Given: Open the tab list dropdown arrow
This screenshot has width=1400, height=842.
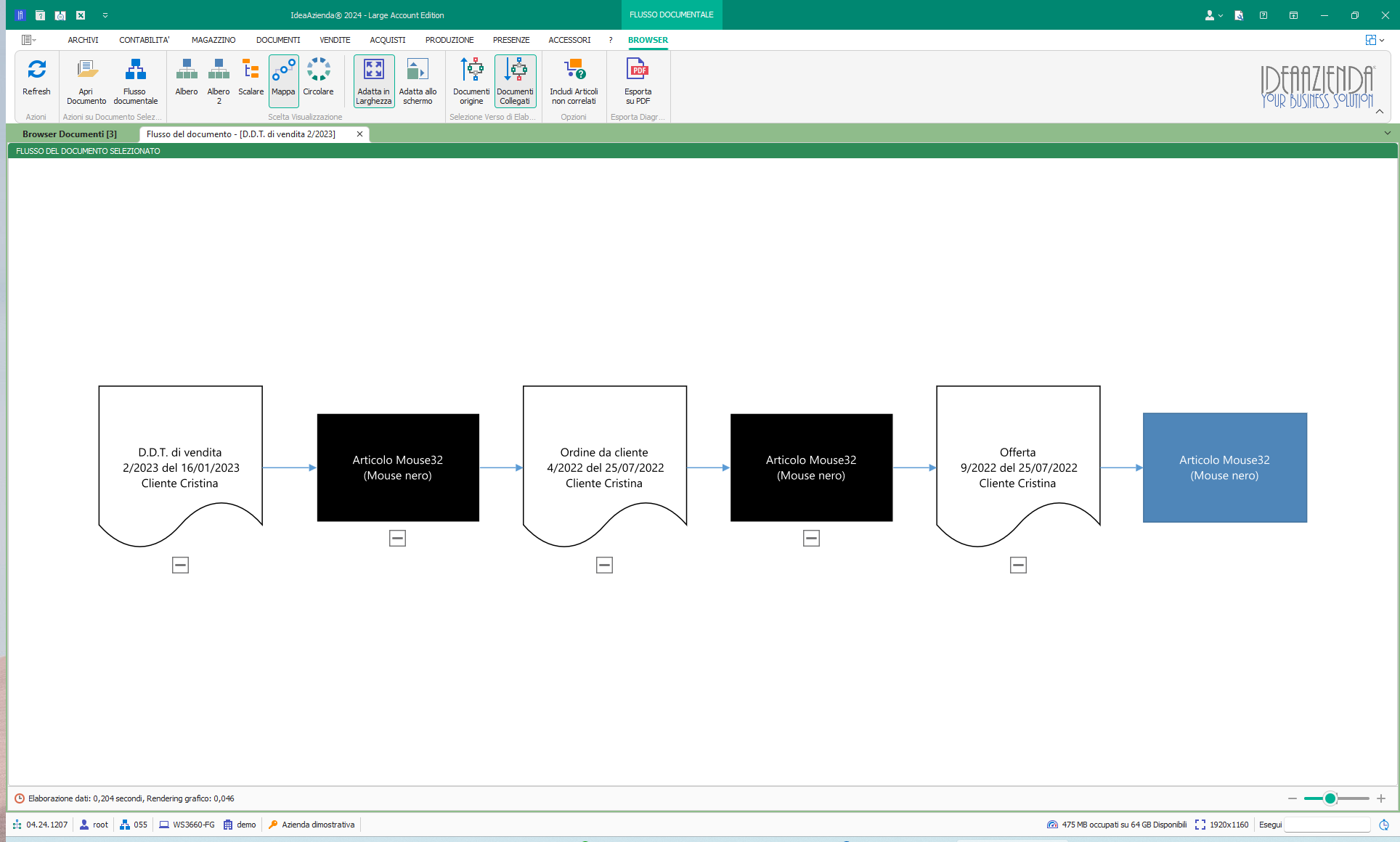Looking at the screenshot, I should pyautogui.click(x=1388, y=133).
